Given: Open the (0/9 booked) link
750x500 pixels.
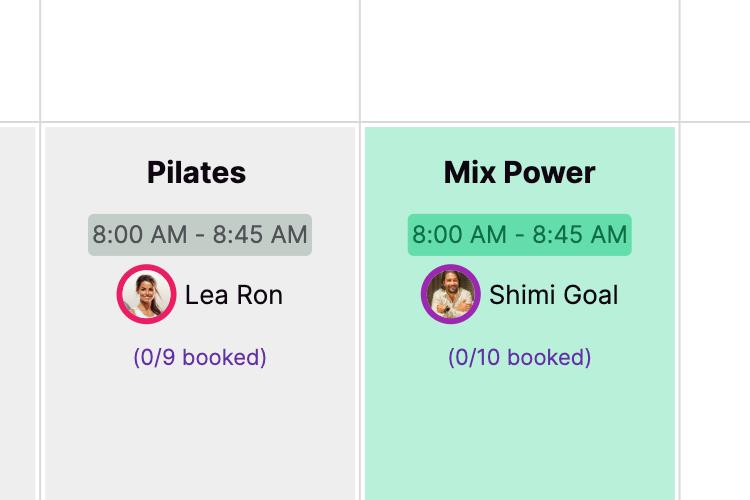Looking at the screenshot, I should pyautogui.click(x=200, y=357).
